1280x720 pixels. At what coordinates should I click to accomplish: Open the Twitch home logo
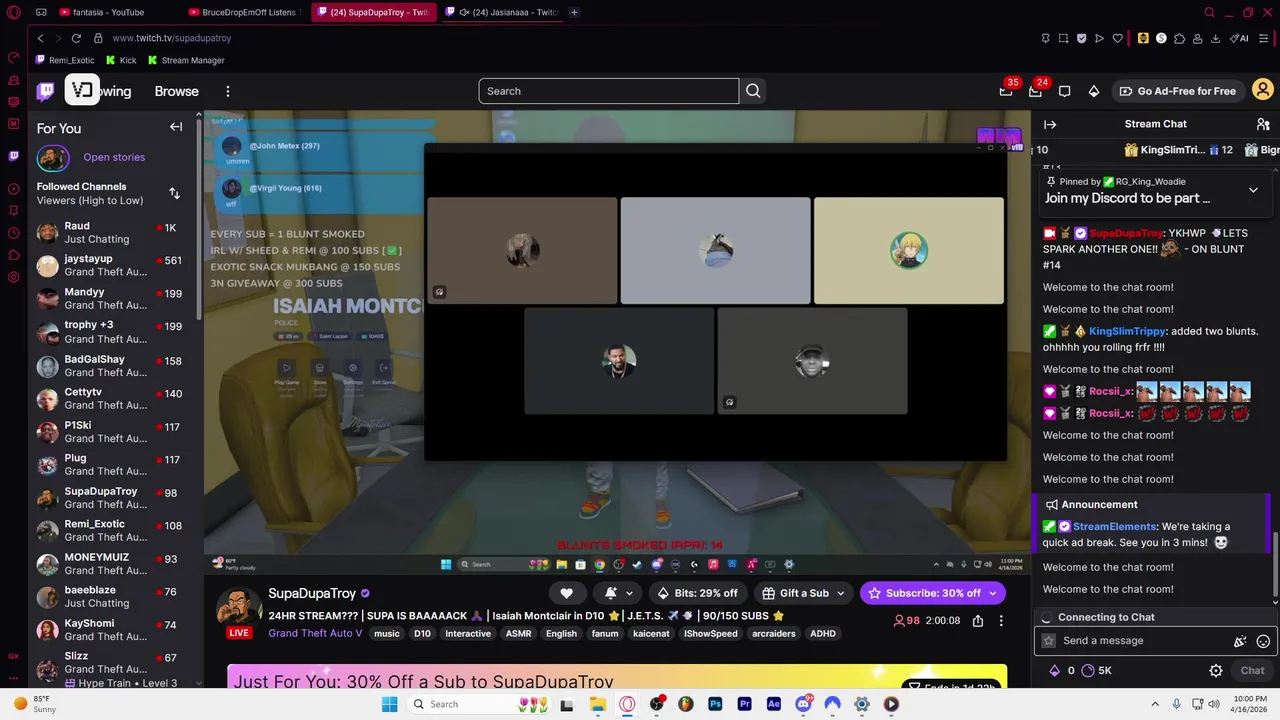point(45,91)
